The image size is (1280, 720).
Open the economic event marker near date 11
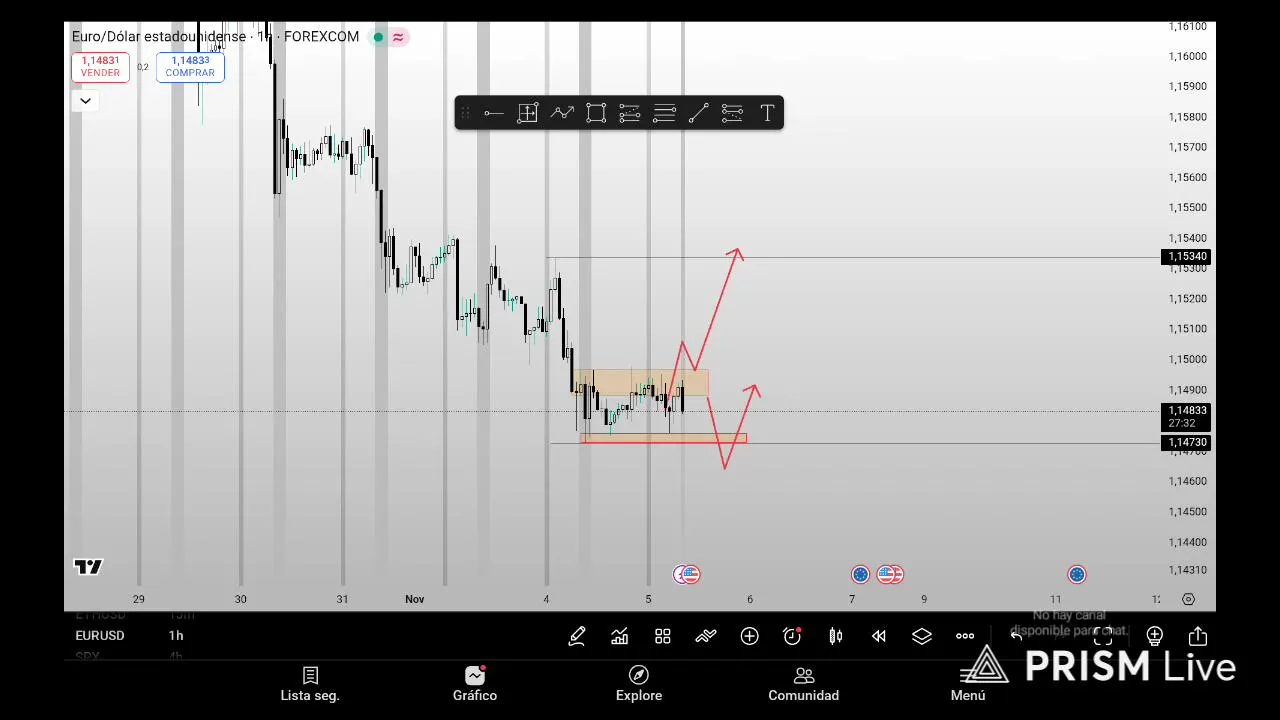(x=1077, y=574)
